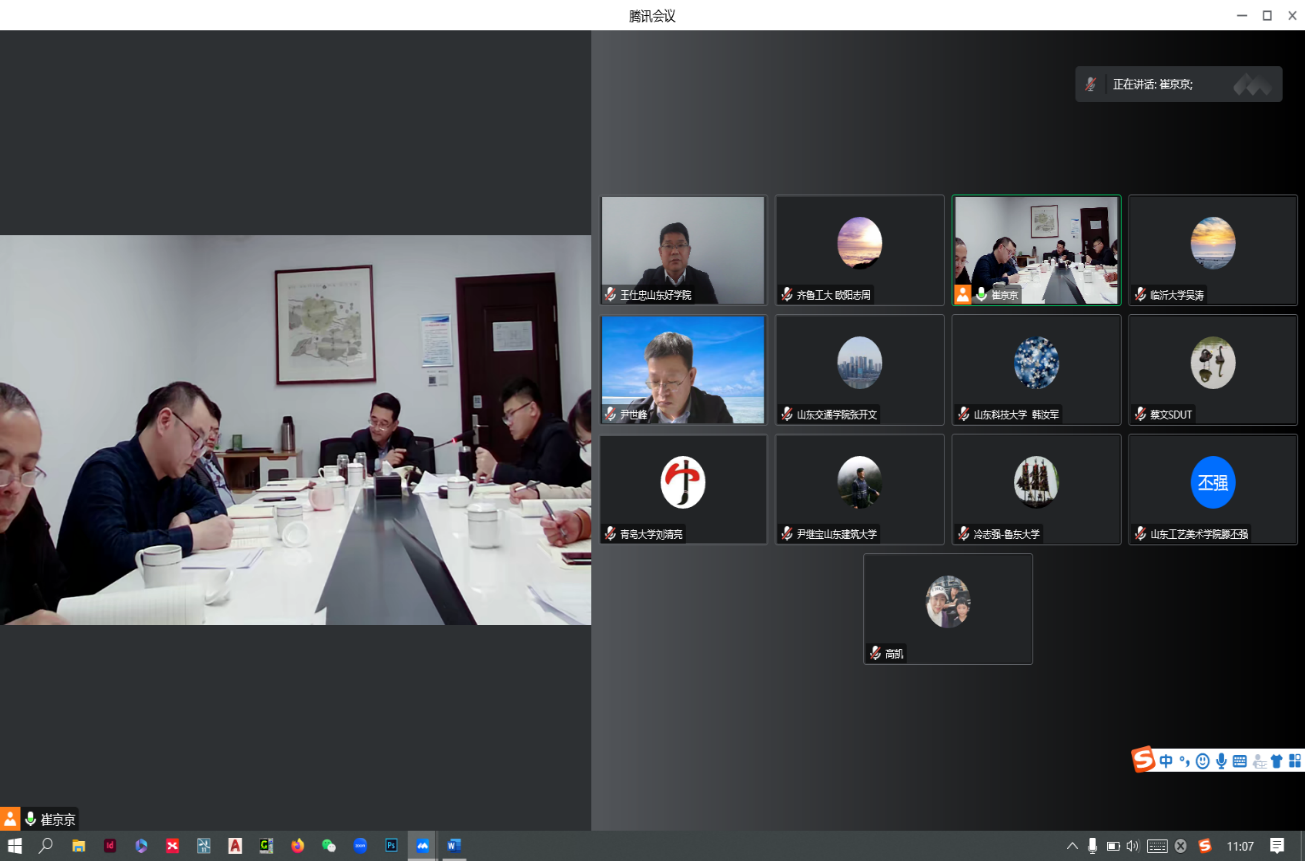
Task: Open WeChat from the taskbar
Action: point(329,846)
